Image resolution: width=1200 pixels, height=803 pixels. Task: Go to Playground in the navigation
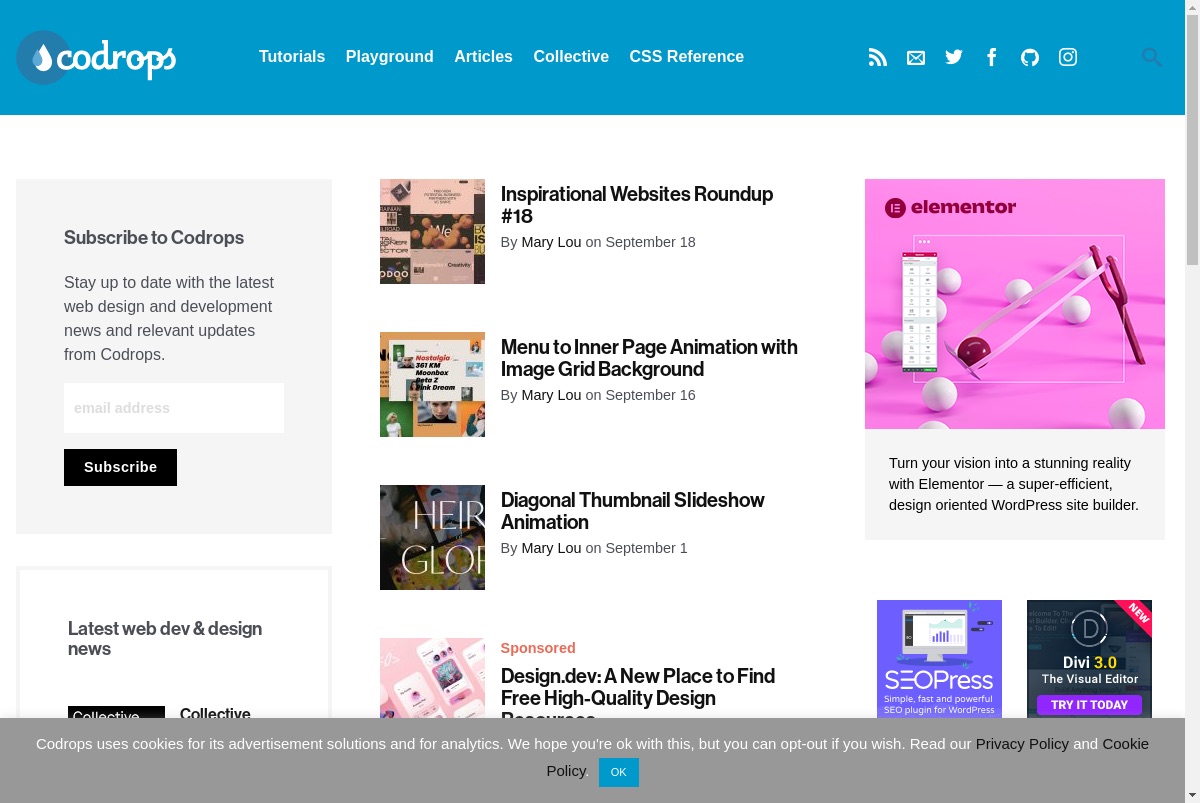[390, 57]
